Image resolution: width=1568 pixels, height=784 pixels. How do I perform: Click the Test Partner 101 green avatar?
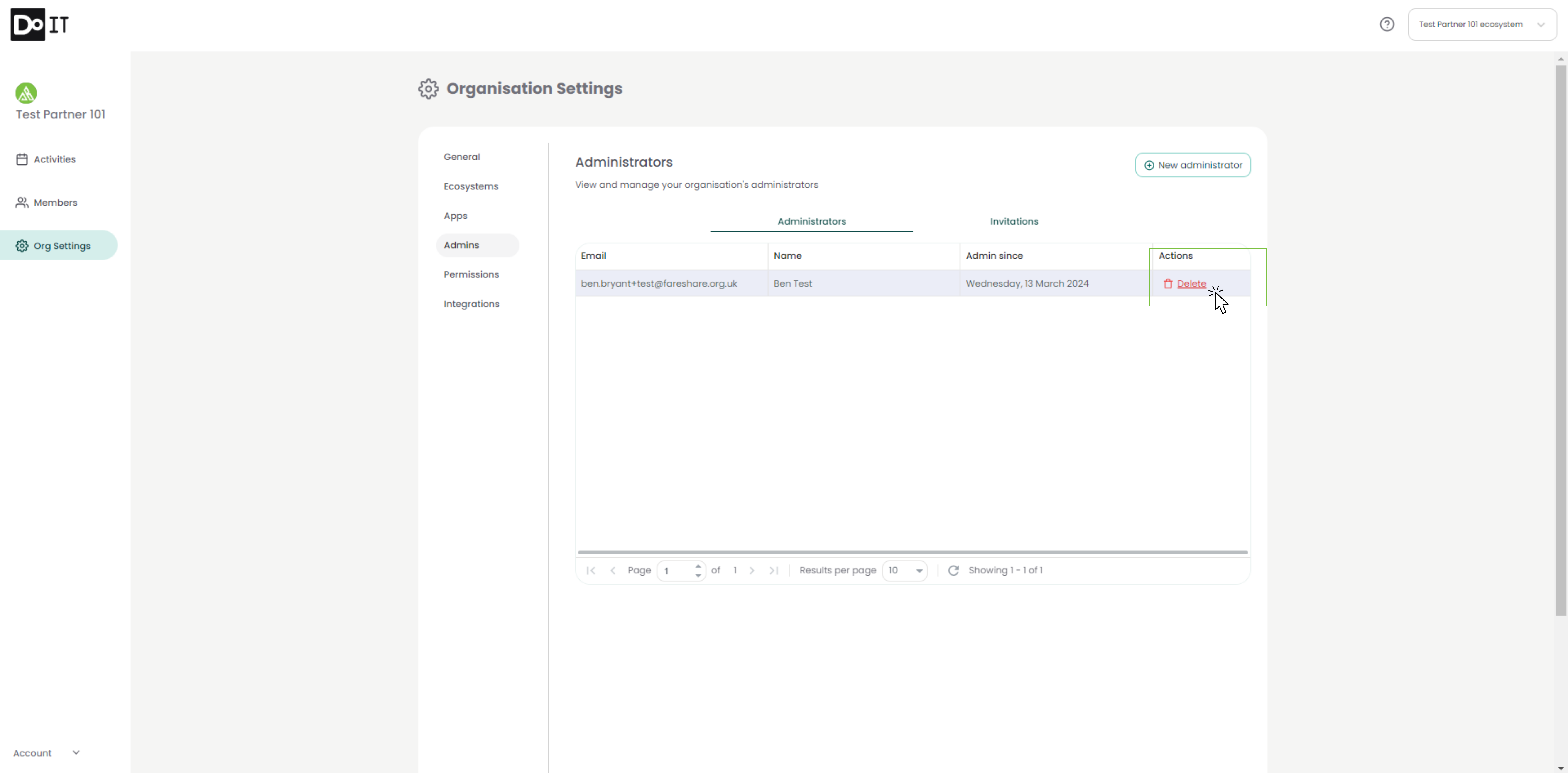[x=26, y=93]
